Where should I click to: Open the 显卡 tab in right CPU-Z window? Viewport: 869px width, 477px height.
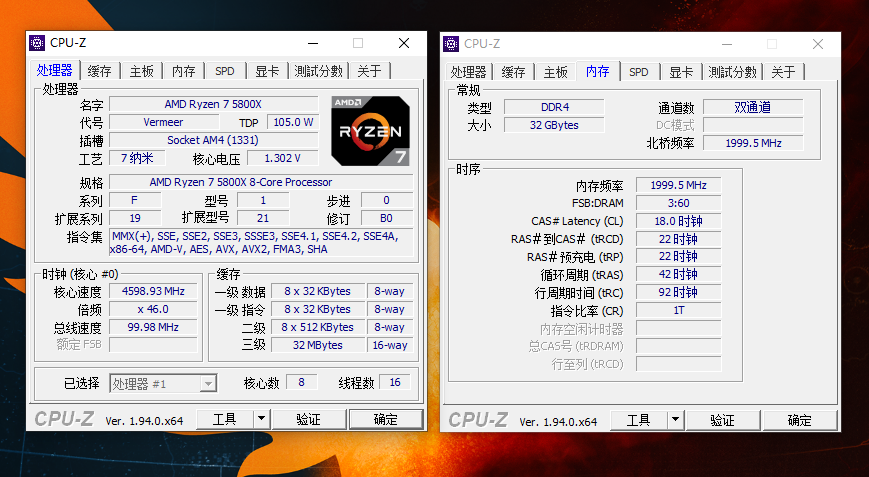(x=681, y=71)
